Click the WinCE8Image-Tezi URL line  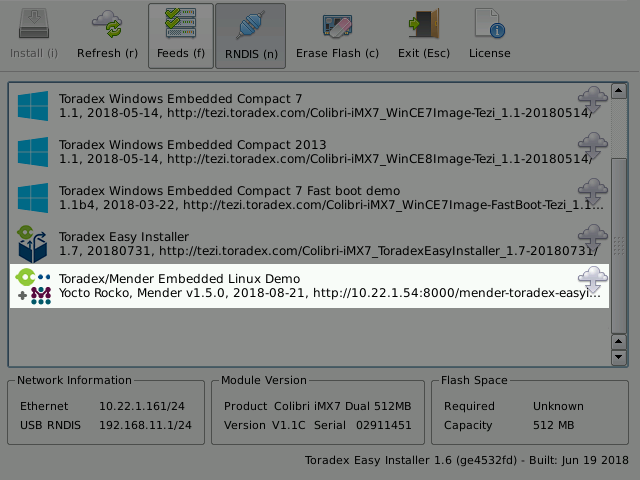point(325,159)
